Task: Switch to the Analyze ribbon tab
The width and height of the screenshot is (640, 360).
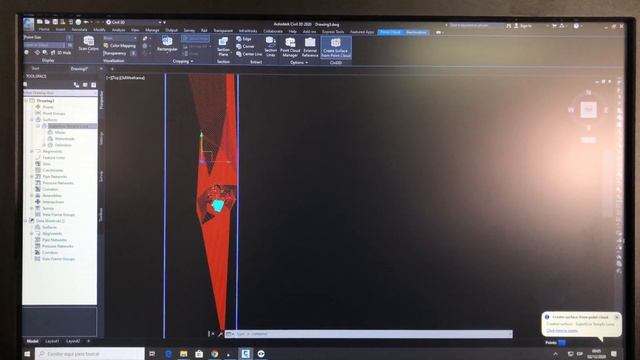Action: tap(119, 30)
